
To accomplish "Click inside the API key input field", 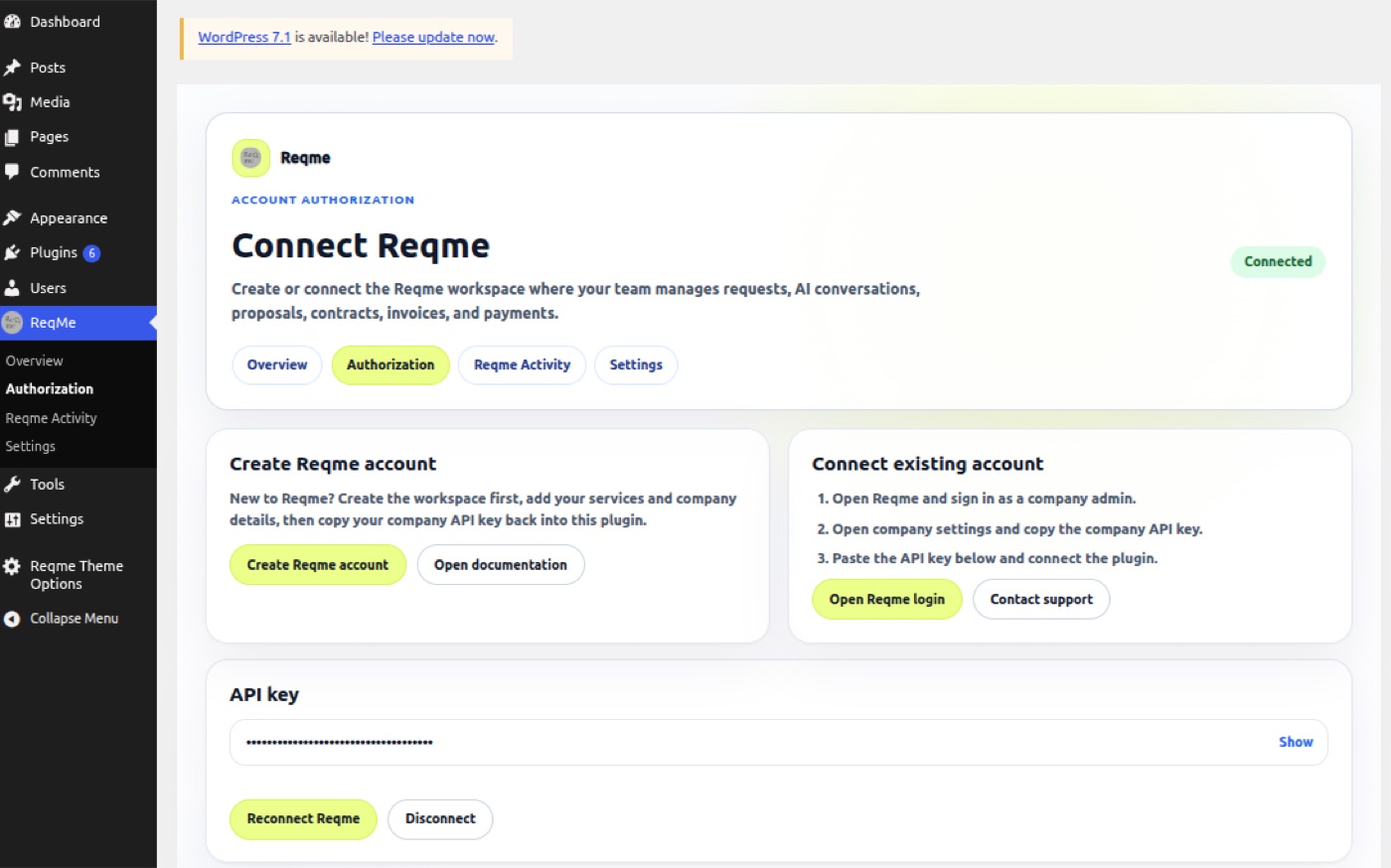I will click(778, 742).
